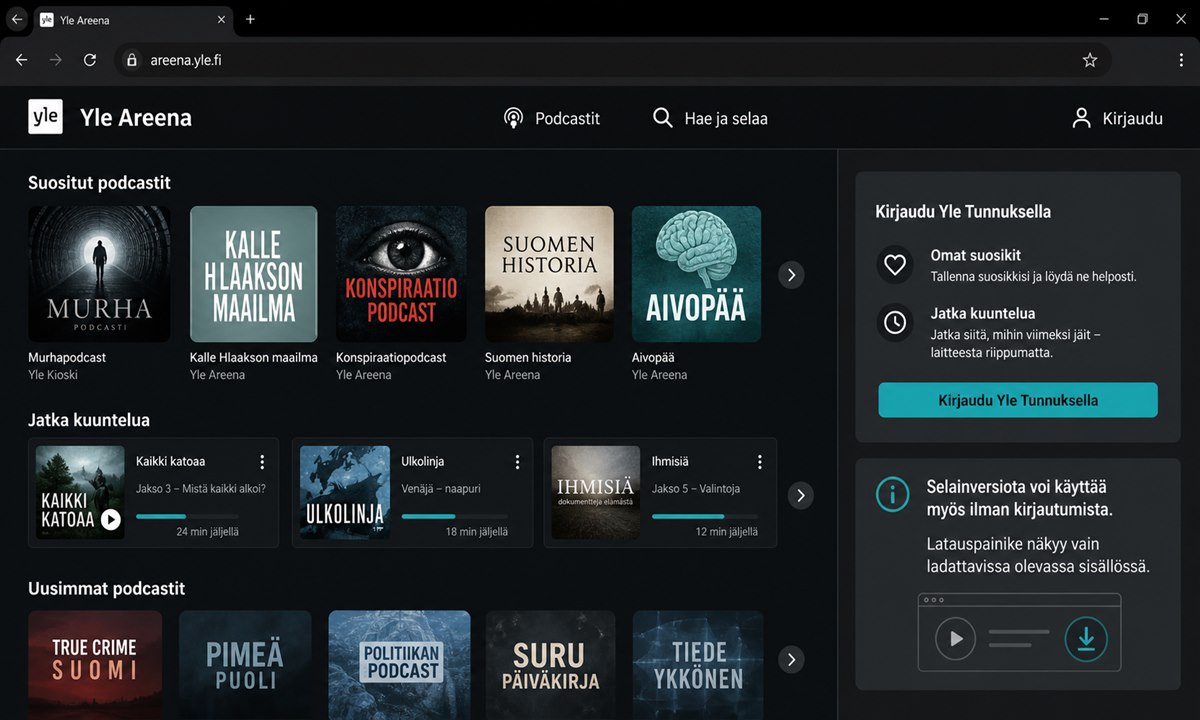Click the Murhapodcast title below its cover
Screen dimensions: 1200x720
67,357
